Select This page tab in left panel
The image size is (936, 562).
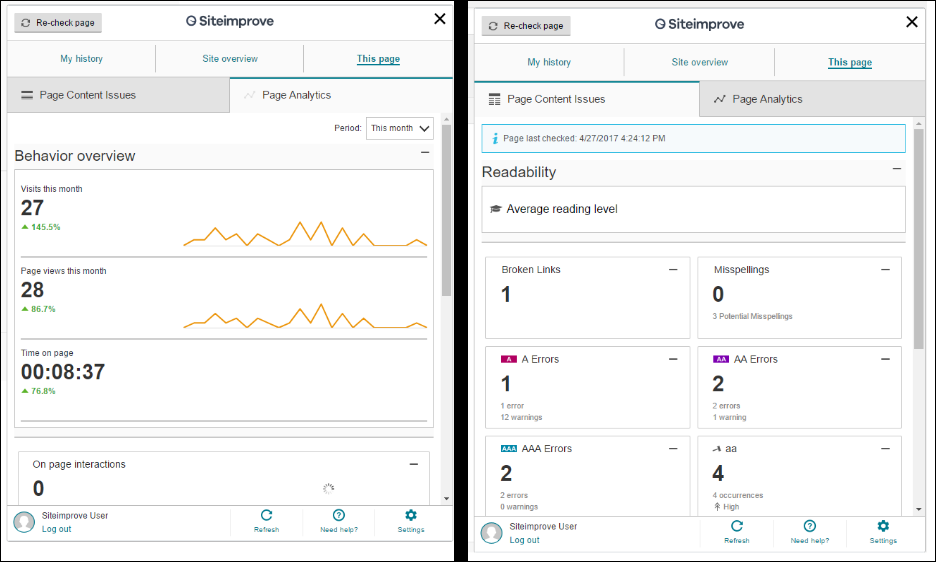tap(378, 59)
